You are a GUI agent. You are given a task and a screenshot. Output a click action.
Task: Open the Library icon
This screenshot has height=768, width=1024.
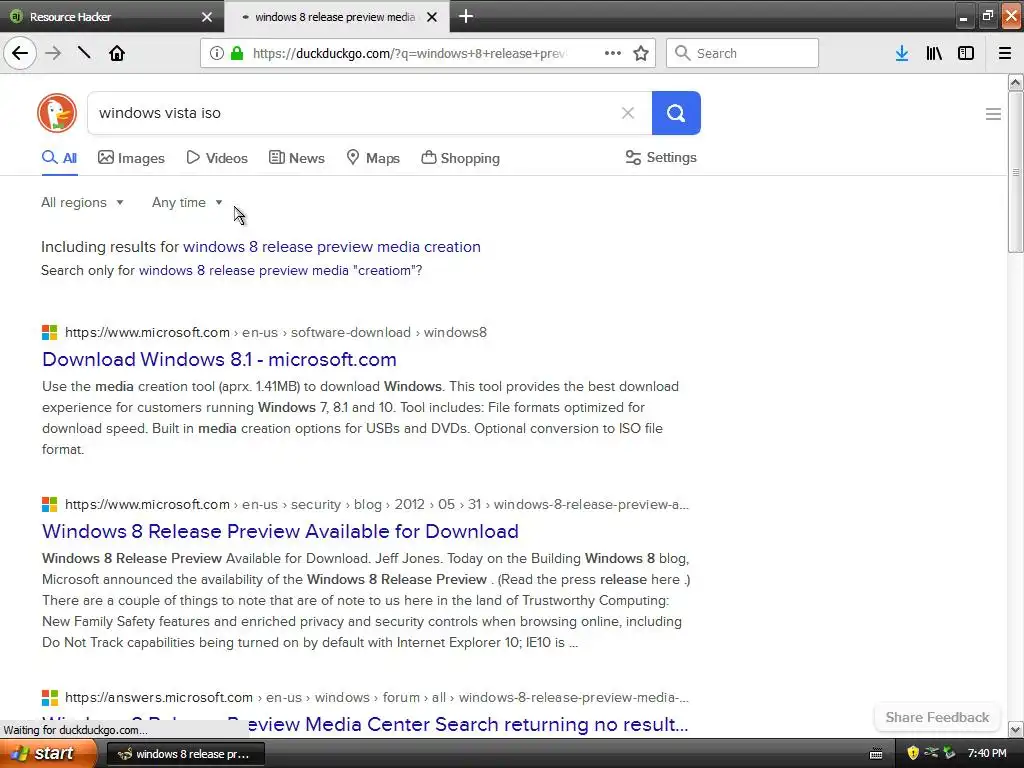(x=934, y=53)
